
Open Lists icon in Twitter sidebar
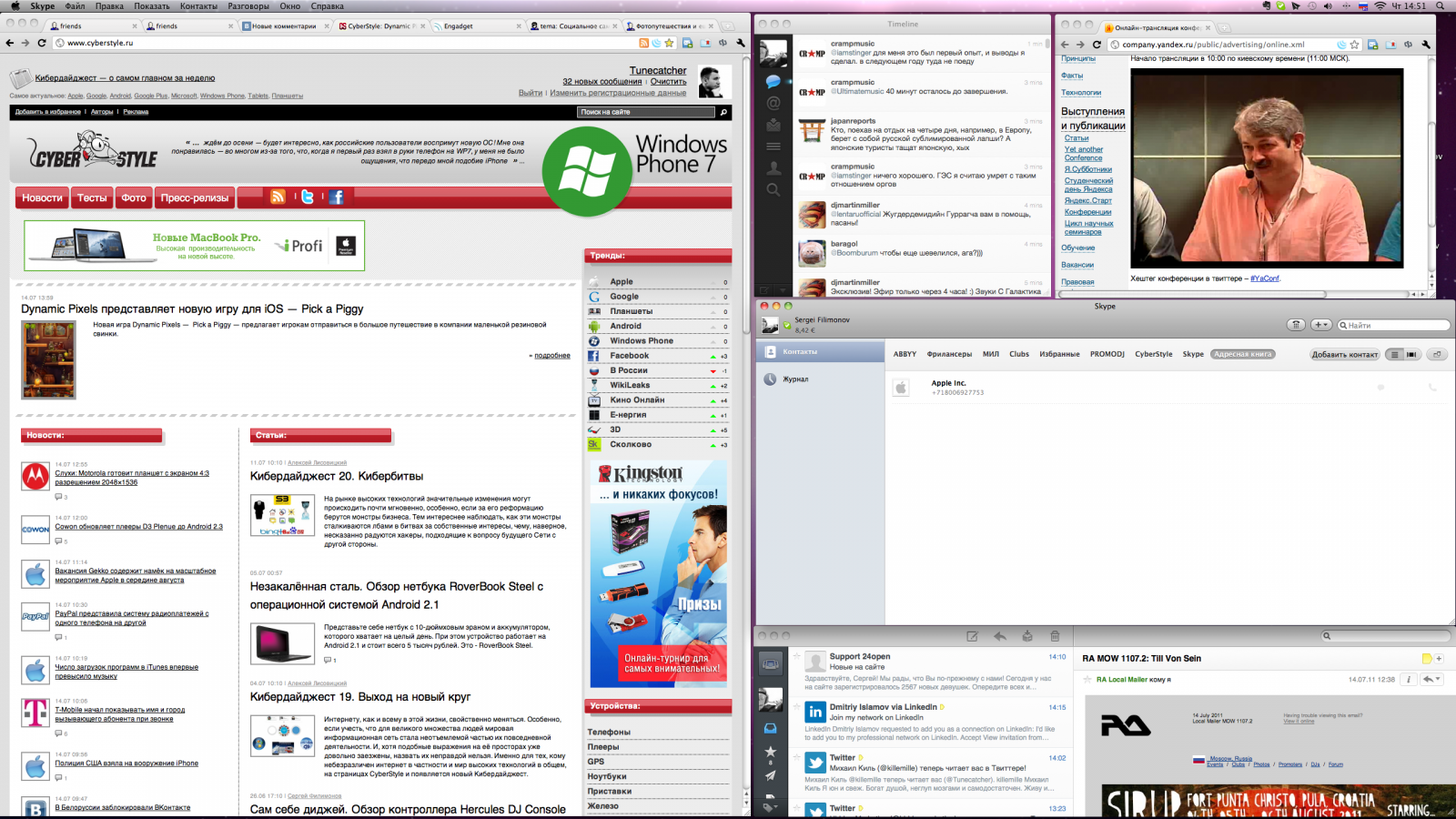773,146
